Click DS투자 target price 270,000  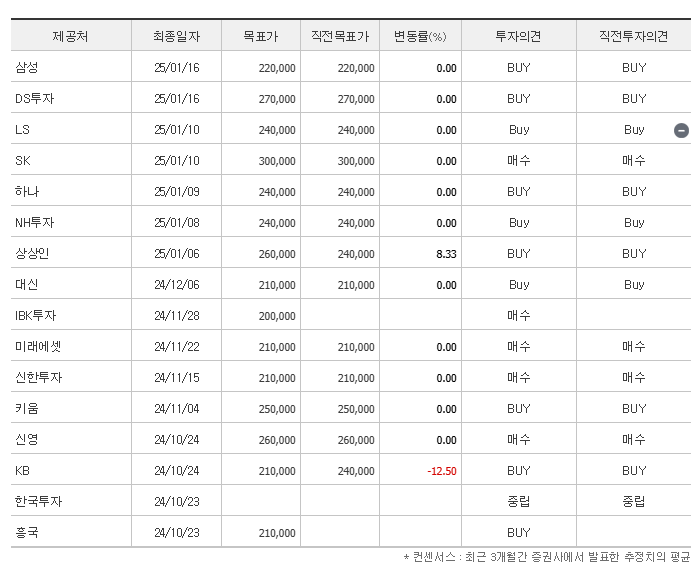click(x=277, y=99)
